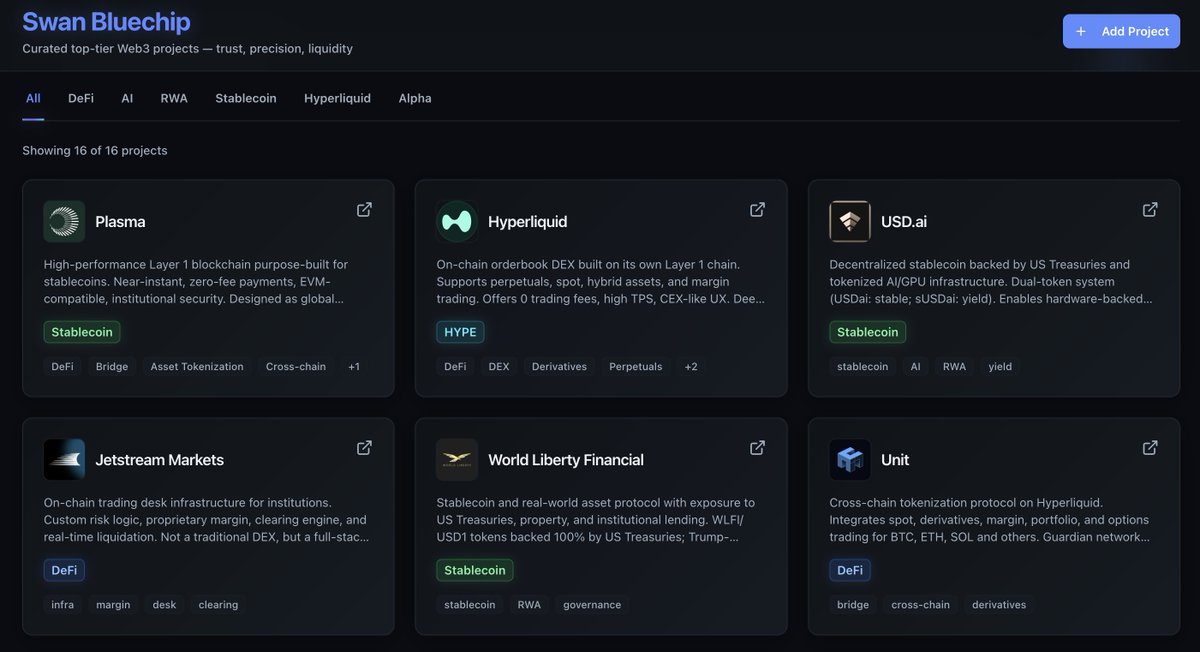This screenshot has width=1200, height=652.
Task: Click Jetstream's margin tag
Action: pos(113,605)
